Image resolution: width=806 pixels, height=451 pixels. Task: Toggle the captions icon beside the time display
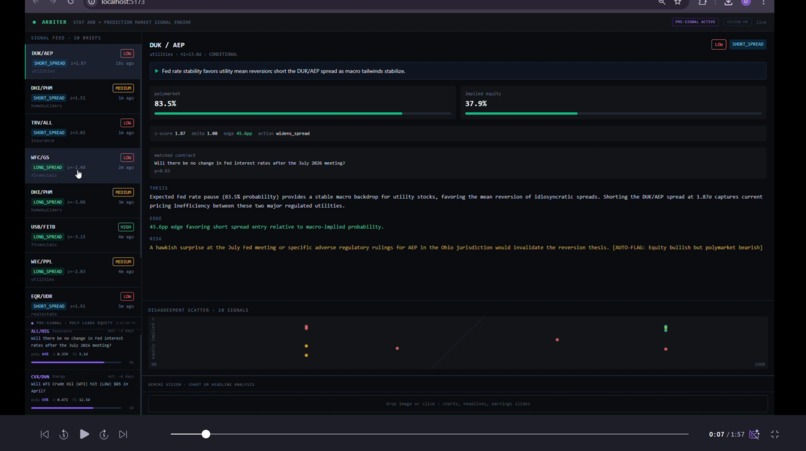(754, 434)
